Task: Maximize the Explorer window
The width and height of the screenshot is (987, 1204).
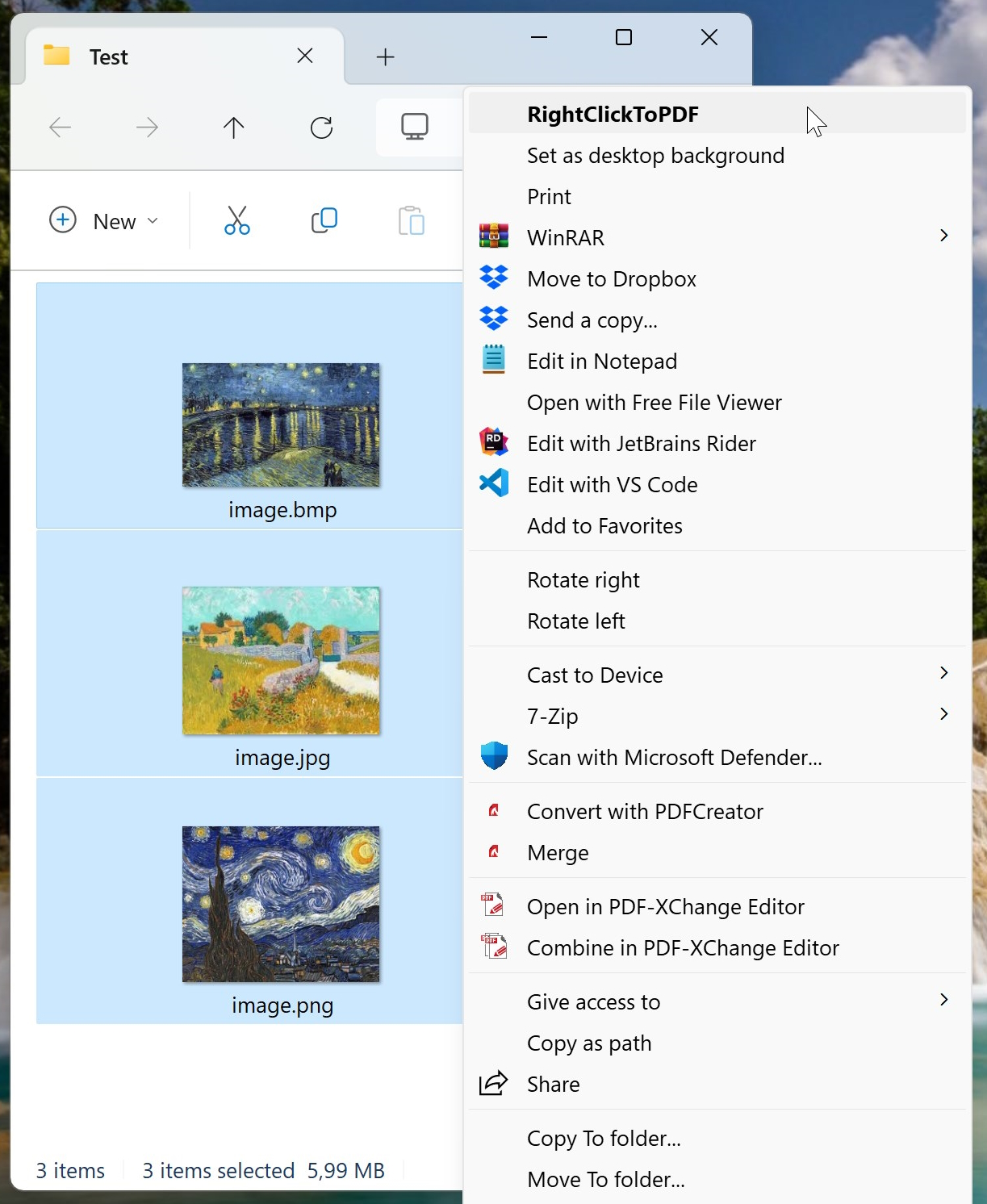Action: click(x=624, y=37)
